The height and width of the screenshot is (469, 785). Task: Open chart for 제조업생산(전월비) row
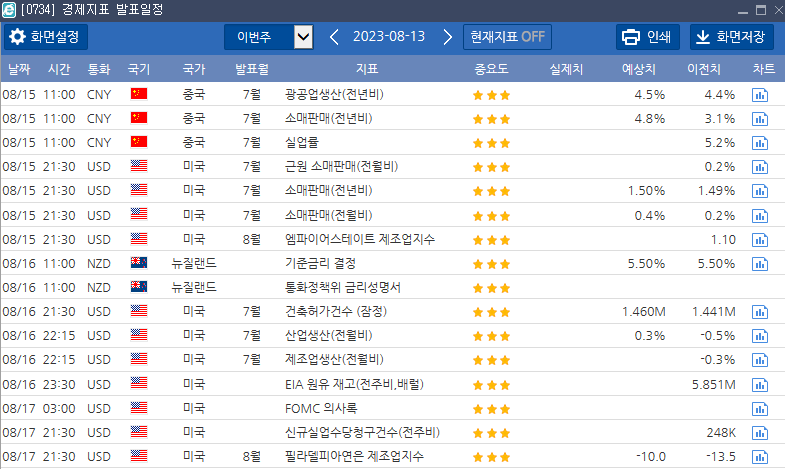759,360
